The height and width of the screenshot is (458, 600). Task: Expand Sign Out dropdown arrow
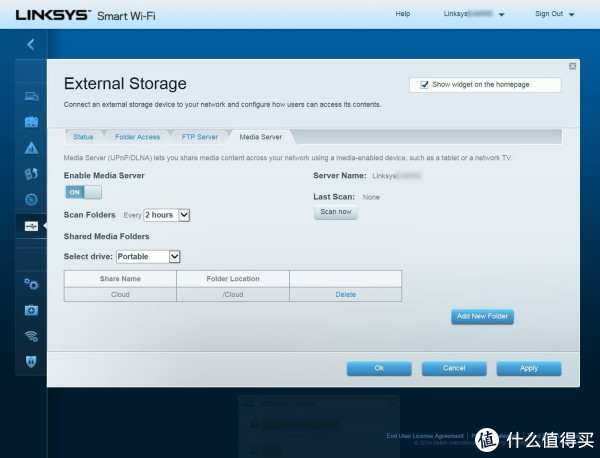572,15
